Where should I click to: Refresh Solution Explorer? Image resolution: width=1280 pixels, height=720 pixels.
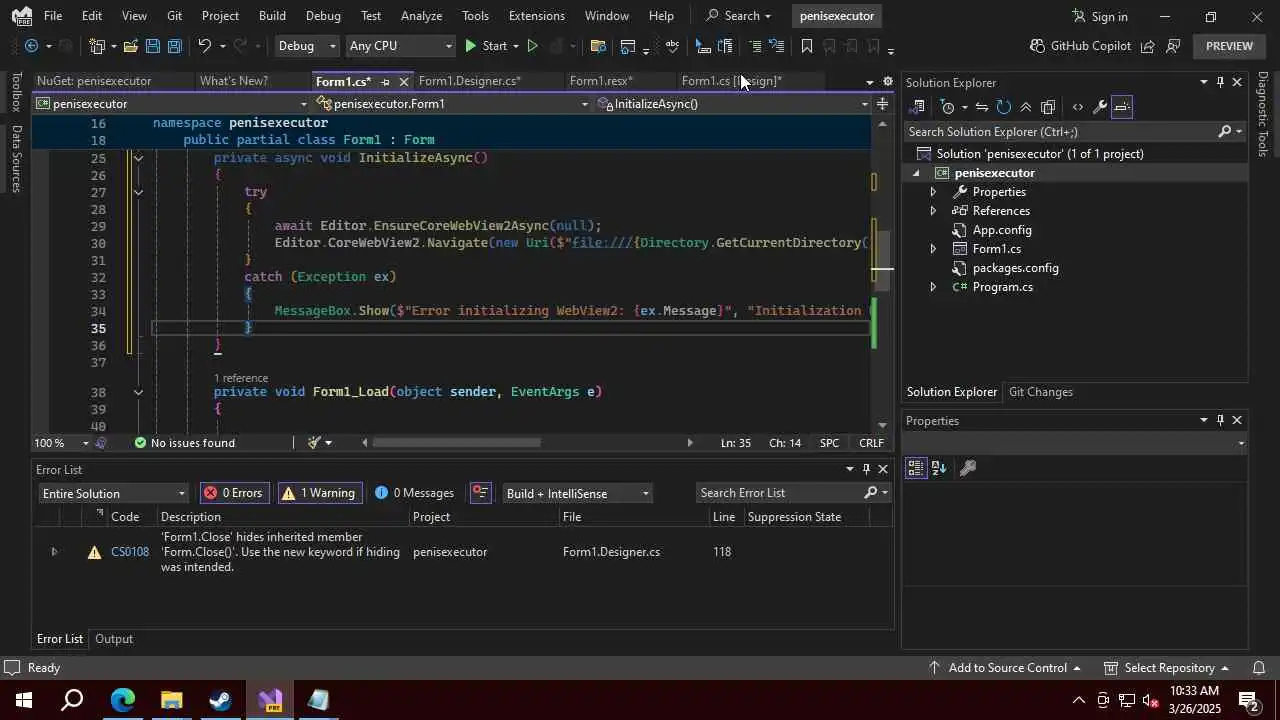tap(1004, 107)
